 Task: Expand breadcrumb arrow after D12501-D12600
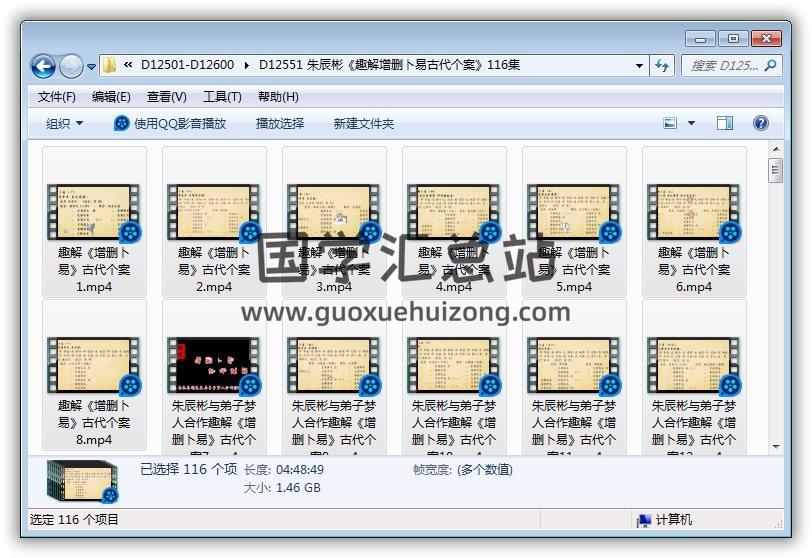246,65
